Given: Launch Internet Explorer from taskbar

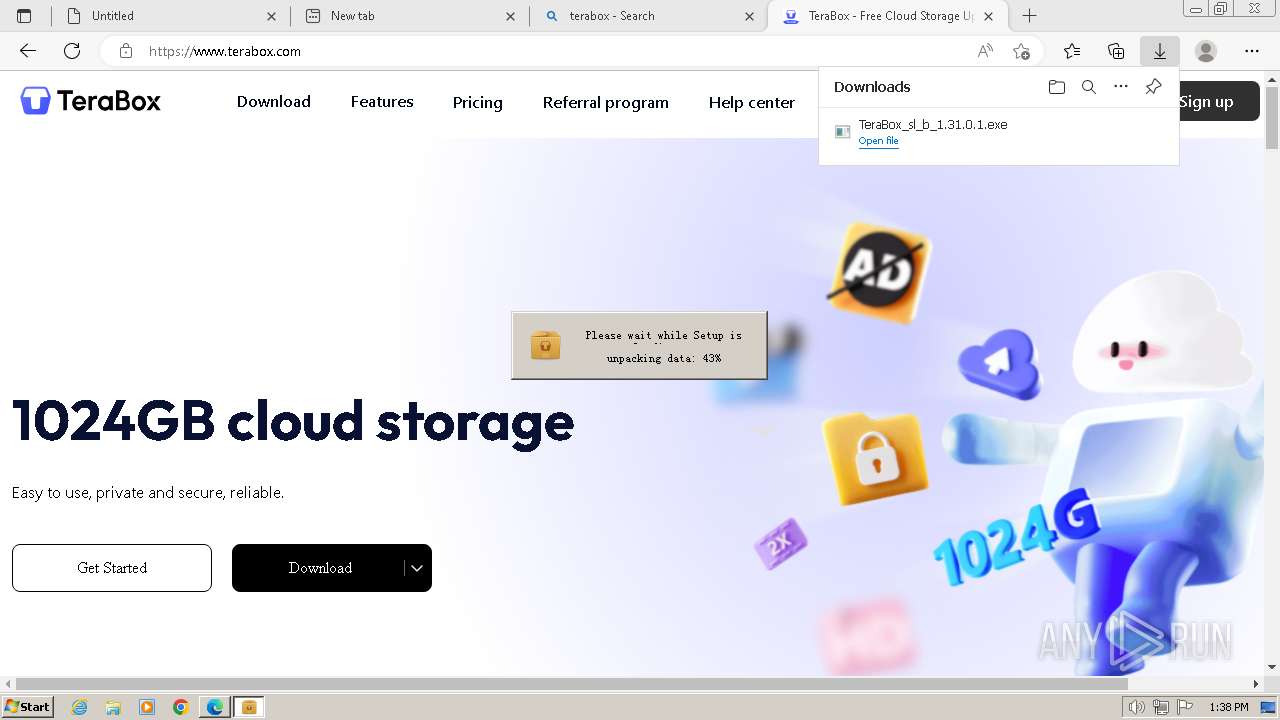Looking at the screenshot, I should pos(80,707).
